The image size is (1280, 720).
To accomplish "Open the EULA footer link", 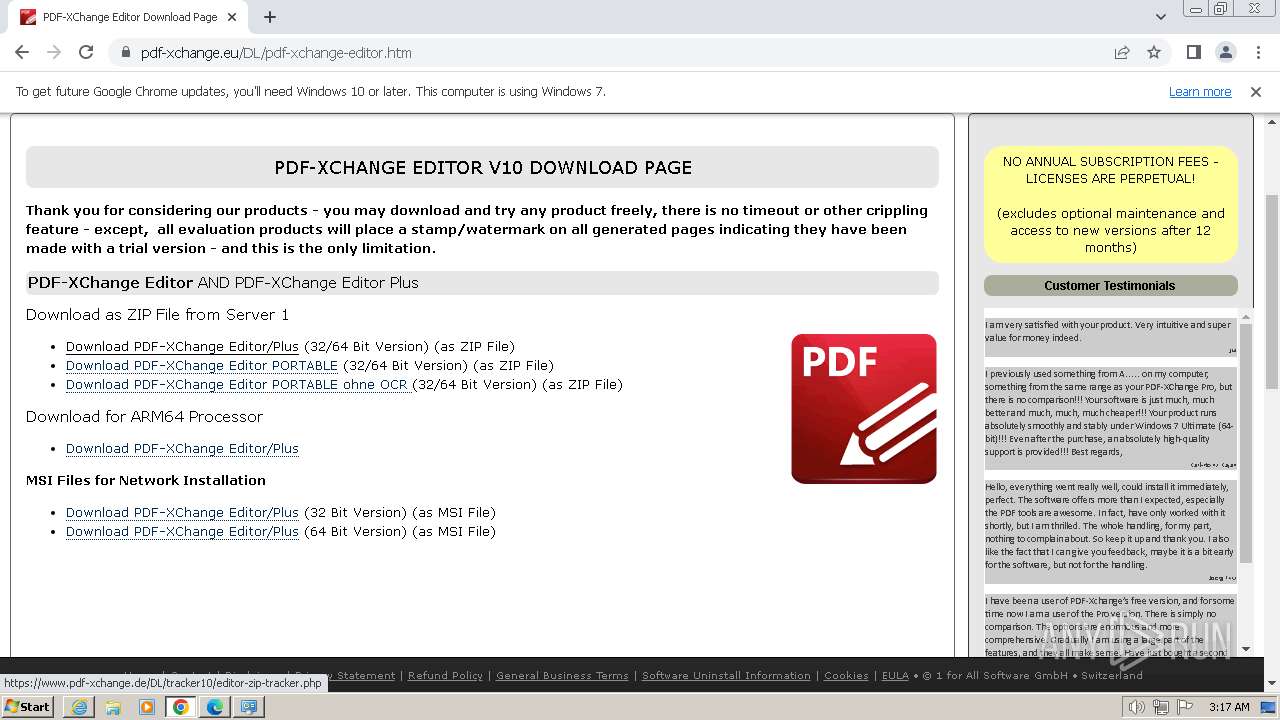I will tap(895, 675).
